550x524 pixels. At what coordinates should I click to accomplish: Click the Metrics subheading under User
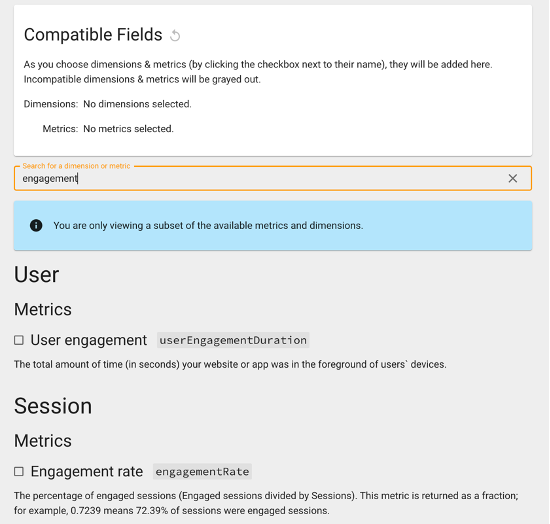point(43,310)
